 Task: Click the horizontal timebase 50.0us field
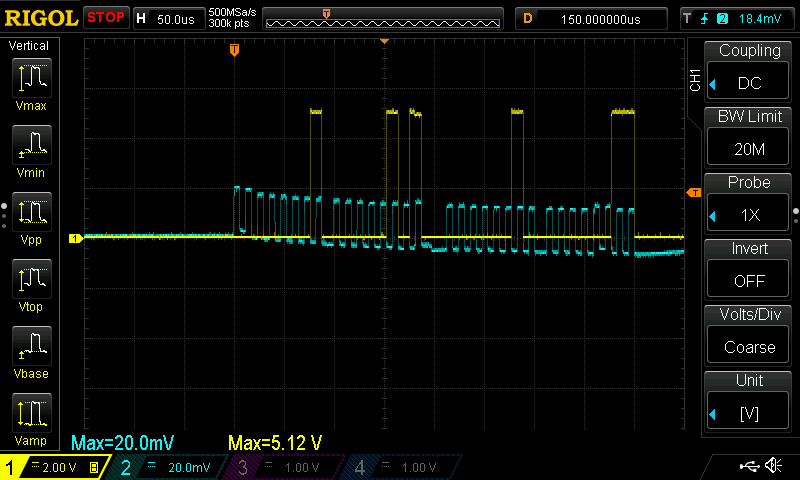[169, 19]
